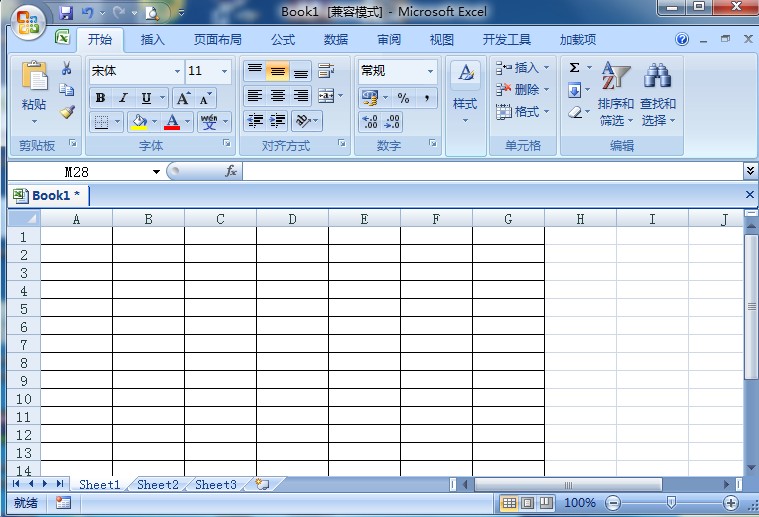Image resolution: width=759 pixels, height=517 pixels.
Task: Click the percent style icon
Action: [x=403, y=98]
